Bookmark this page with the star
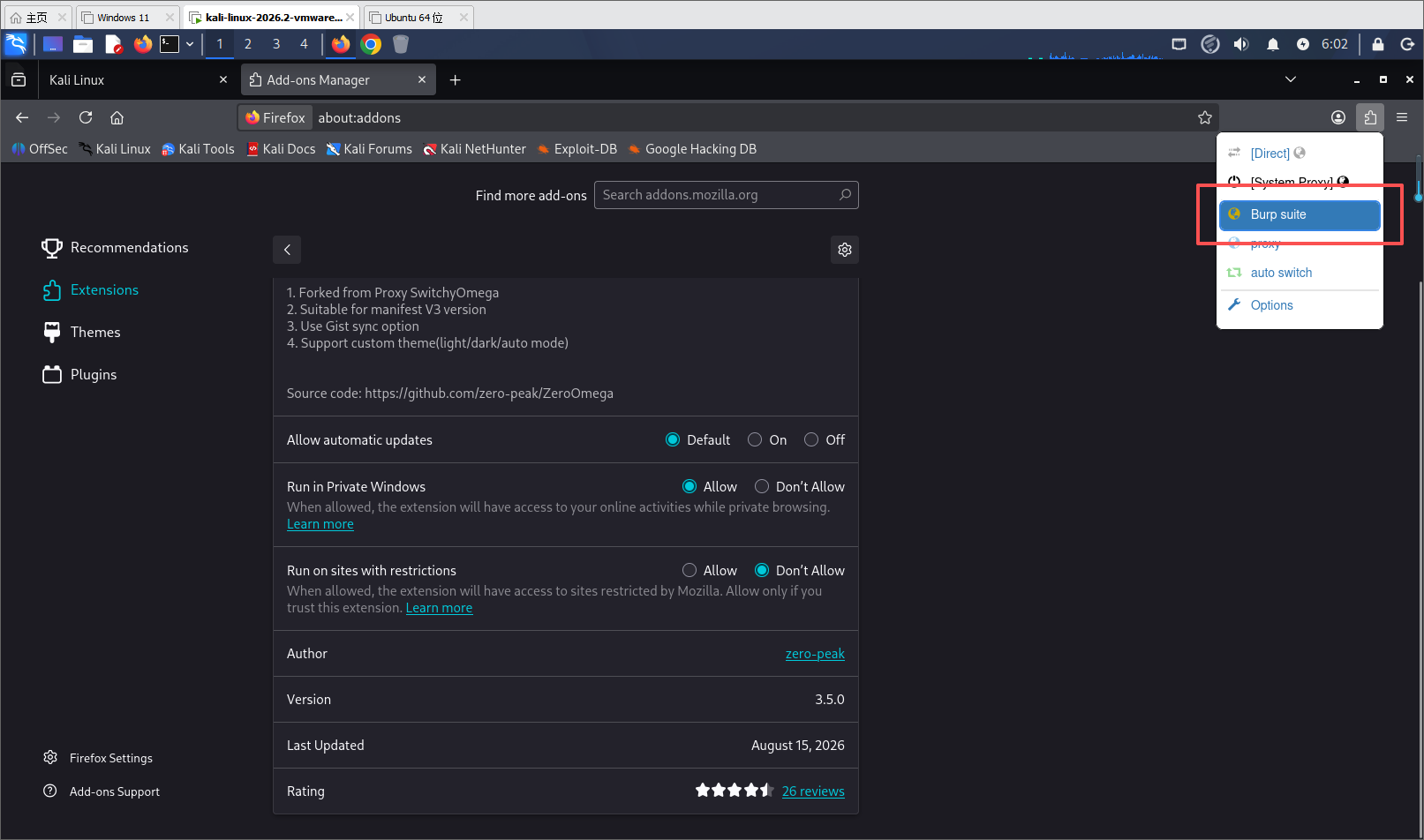 (1205, 117)
